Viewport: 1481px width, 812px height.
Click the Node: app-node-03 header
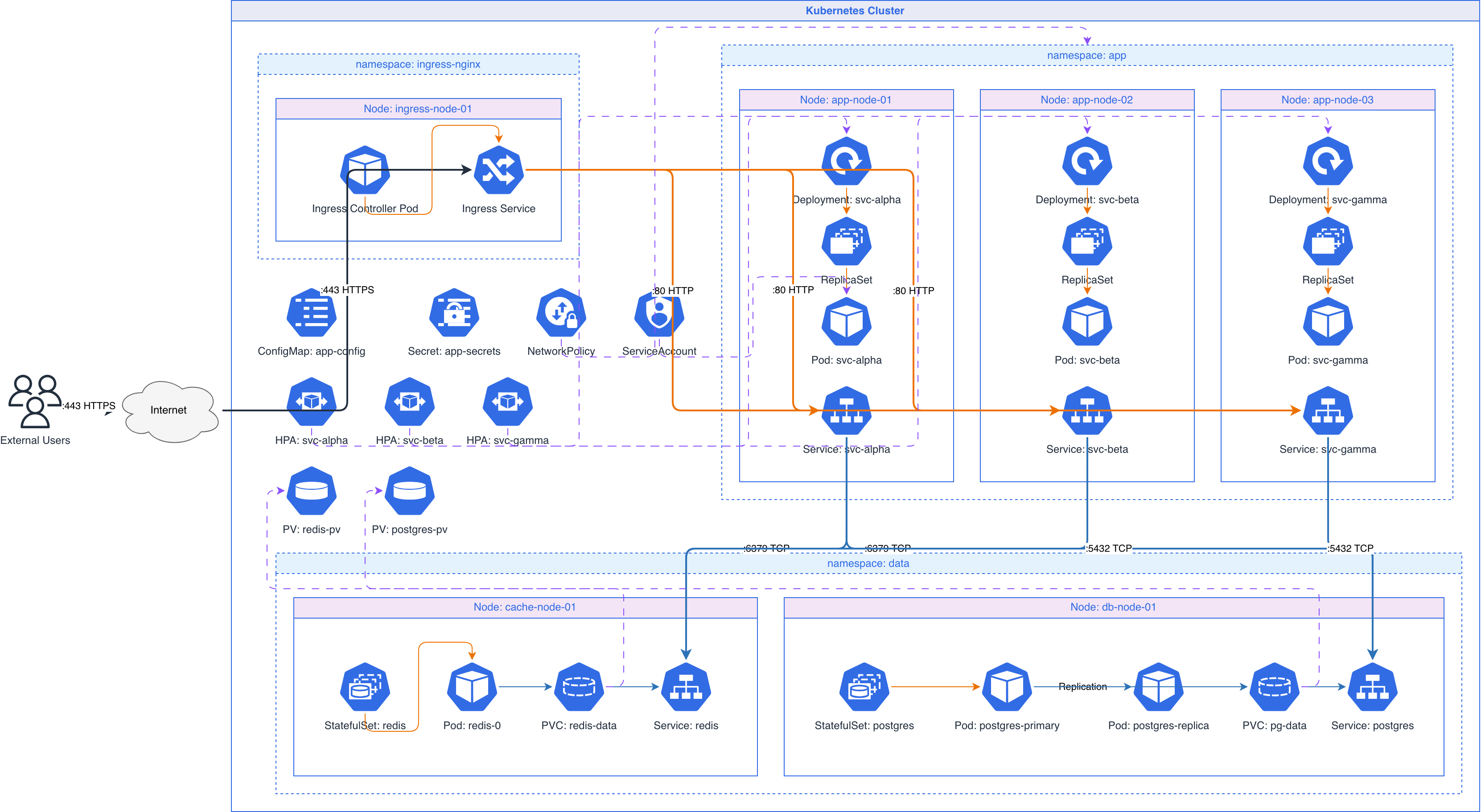[1328, 99]
